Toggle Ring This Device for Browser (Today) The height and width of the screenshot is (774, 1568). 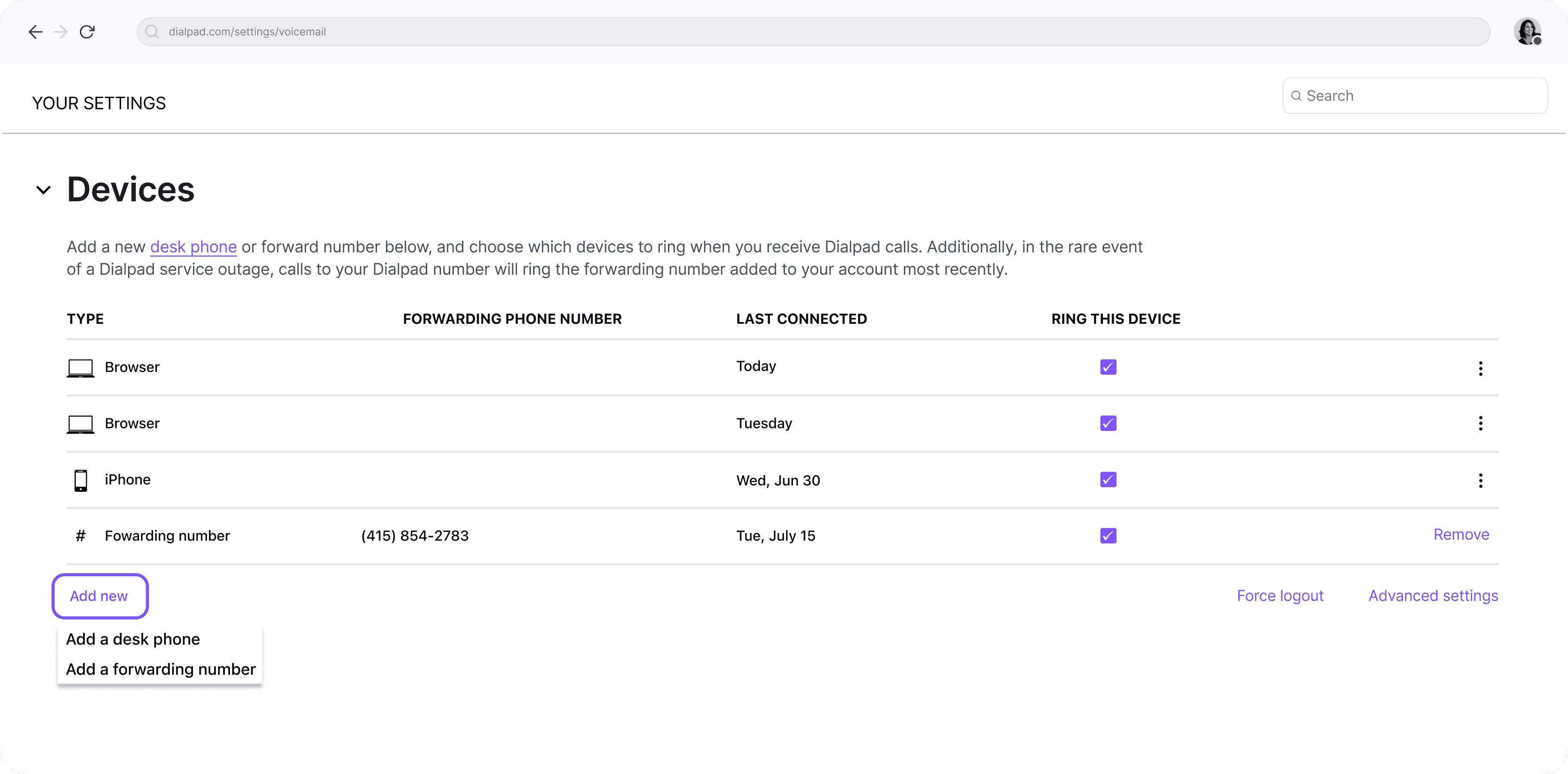point(1108,367)
